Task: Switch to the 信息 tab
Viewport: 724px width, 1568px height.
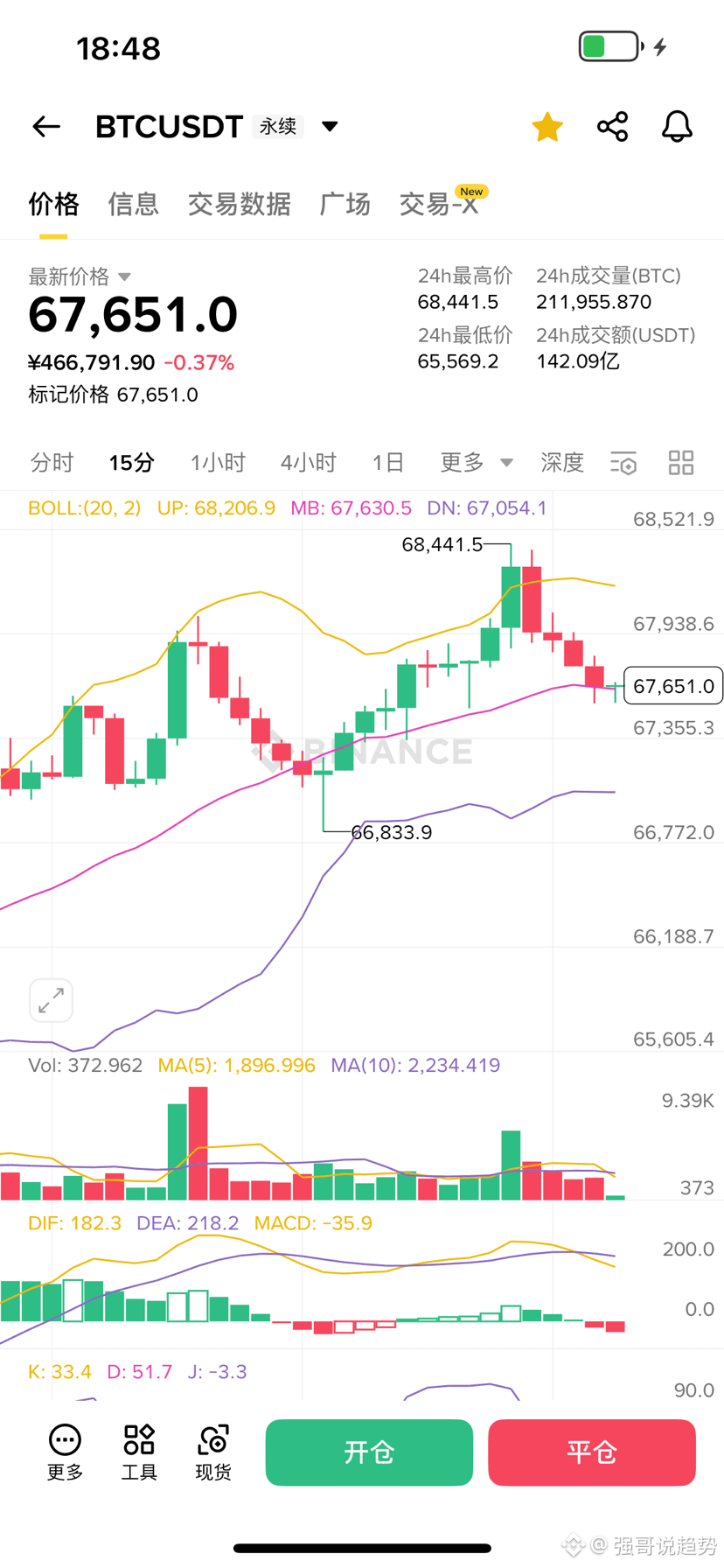Action: click(133, 204)
